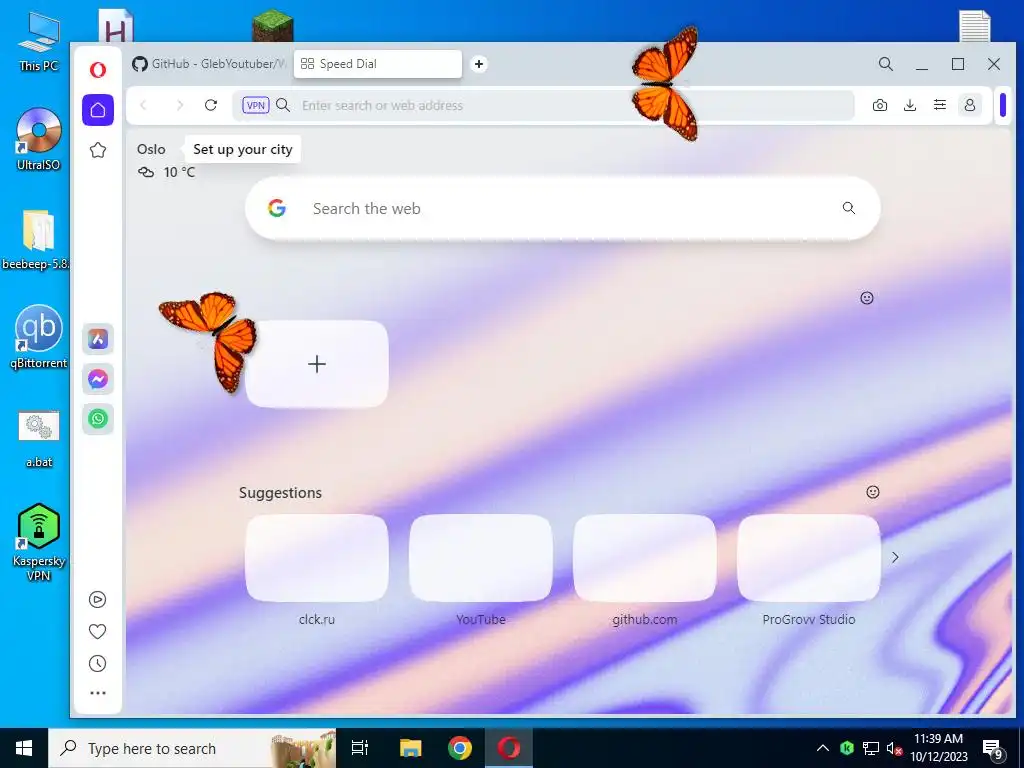
Task: Toggle the VPN badge in the address bar
Action: [x=255, y=105]
